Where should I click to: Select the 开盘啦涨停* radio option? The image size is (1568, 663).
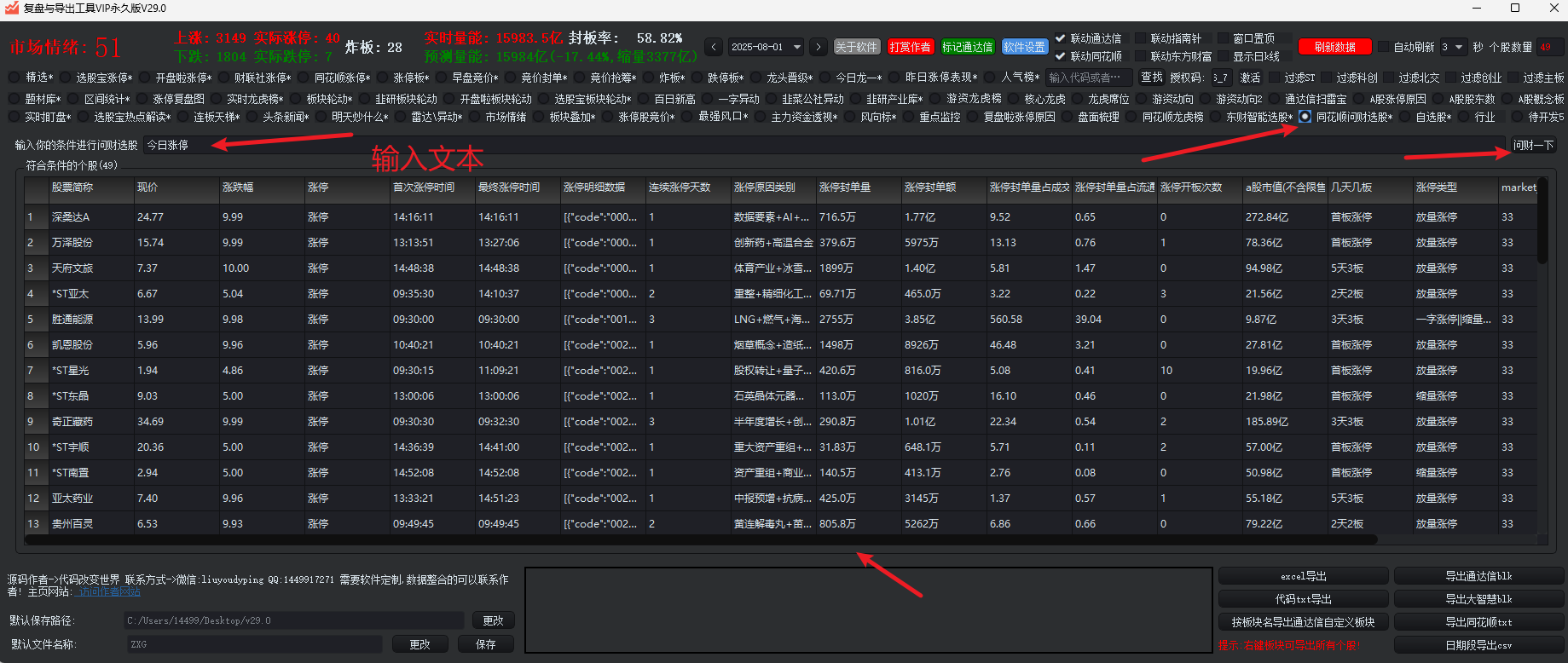[144, 78]
